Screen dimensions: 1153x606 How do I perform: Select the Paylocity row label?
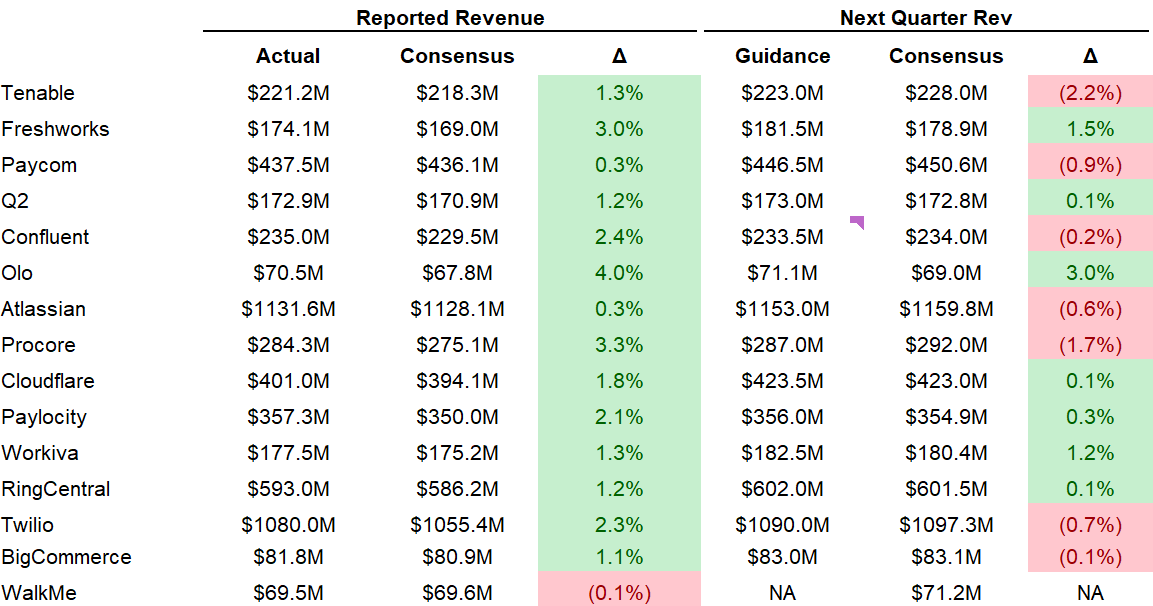click(44, 418)
